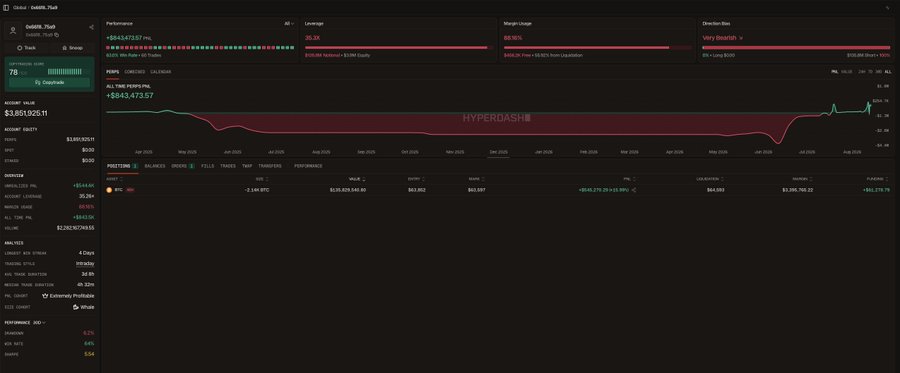Click the $64,593 liquidation price cell
The height and width of the screenshot is (373, 900).
tap(715, 189)
